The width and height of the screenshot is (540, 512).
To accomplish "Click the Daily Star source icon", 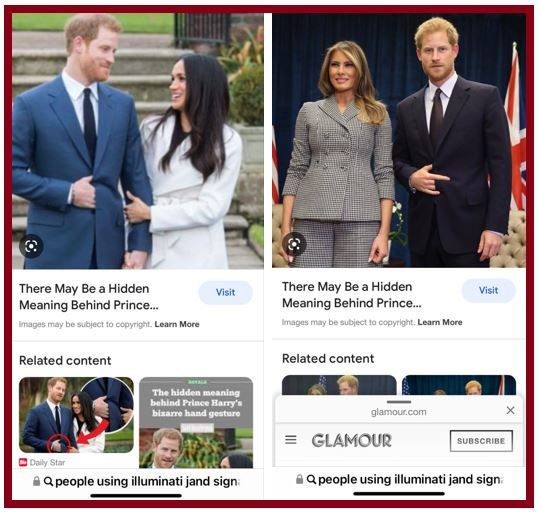I will (23, 462).
